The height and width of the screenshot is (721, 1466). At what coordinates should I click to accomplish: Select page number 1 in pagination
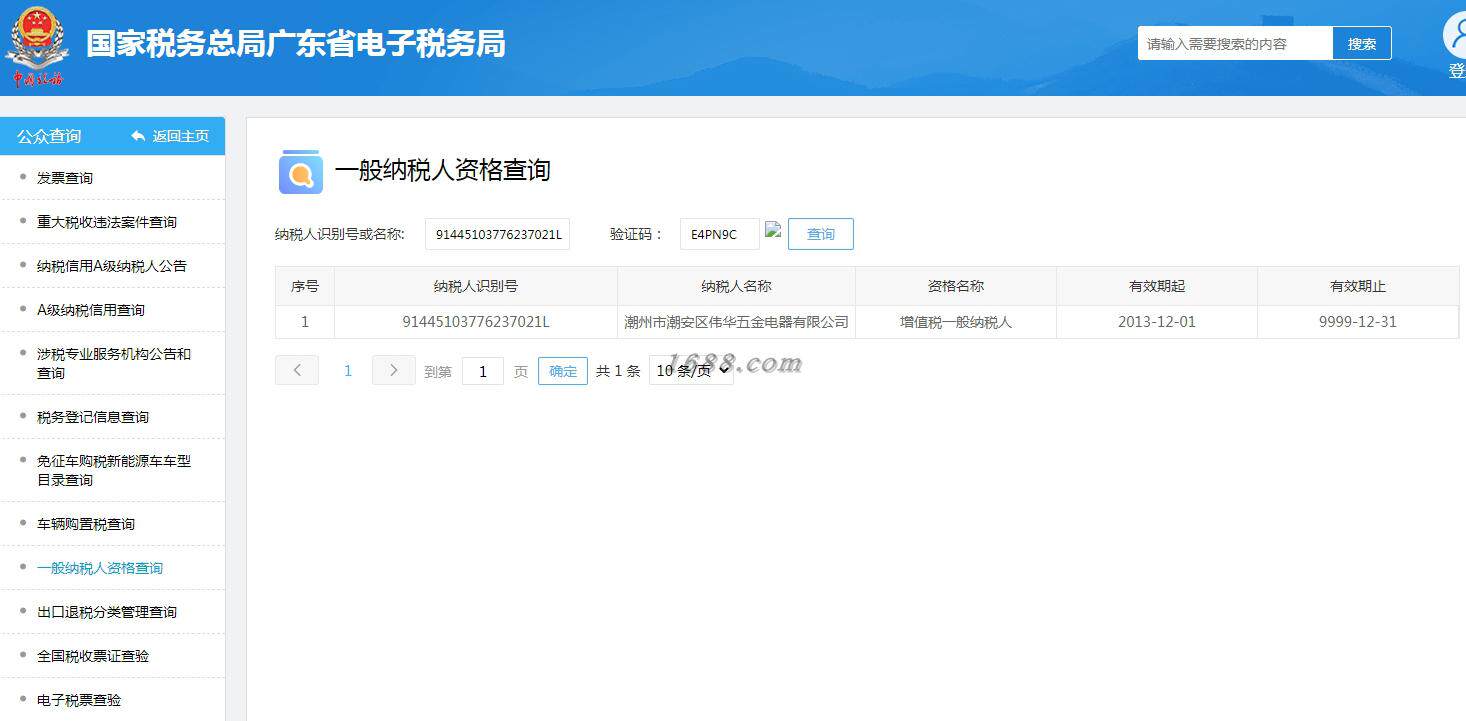(348, 370)
